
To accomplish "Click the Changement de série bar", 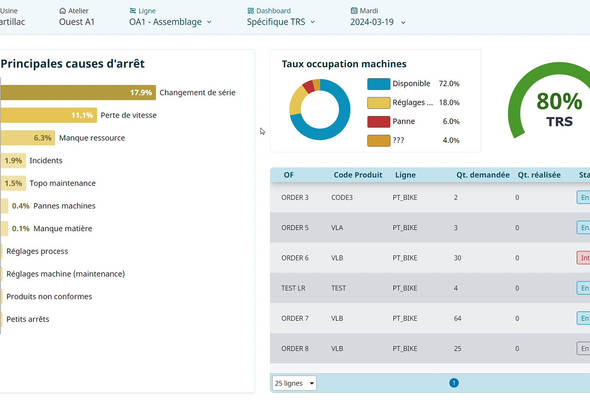I will pos(78,93).
